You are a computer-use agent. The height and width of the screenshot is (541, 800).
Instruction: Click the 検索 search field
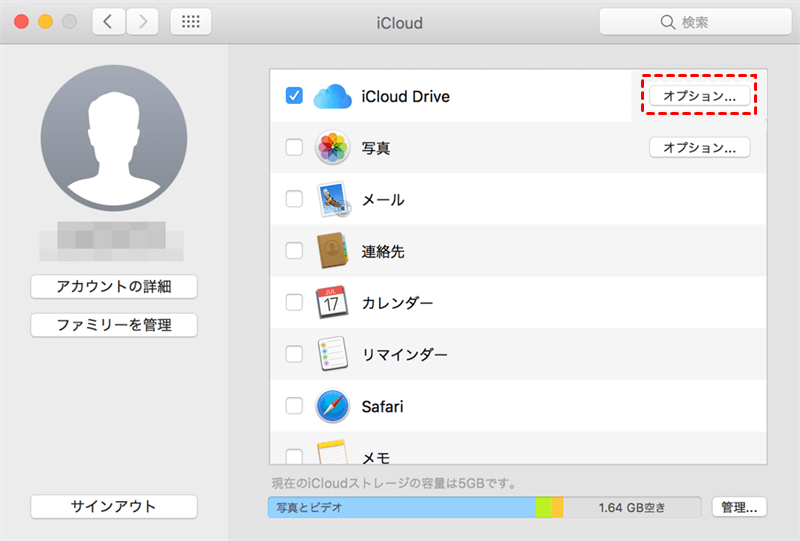(x=689, y=22)
